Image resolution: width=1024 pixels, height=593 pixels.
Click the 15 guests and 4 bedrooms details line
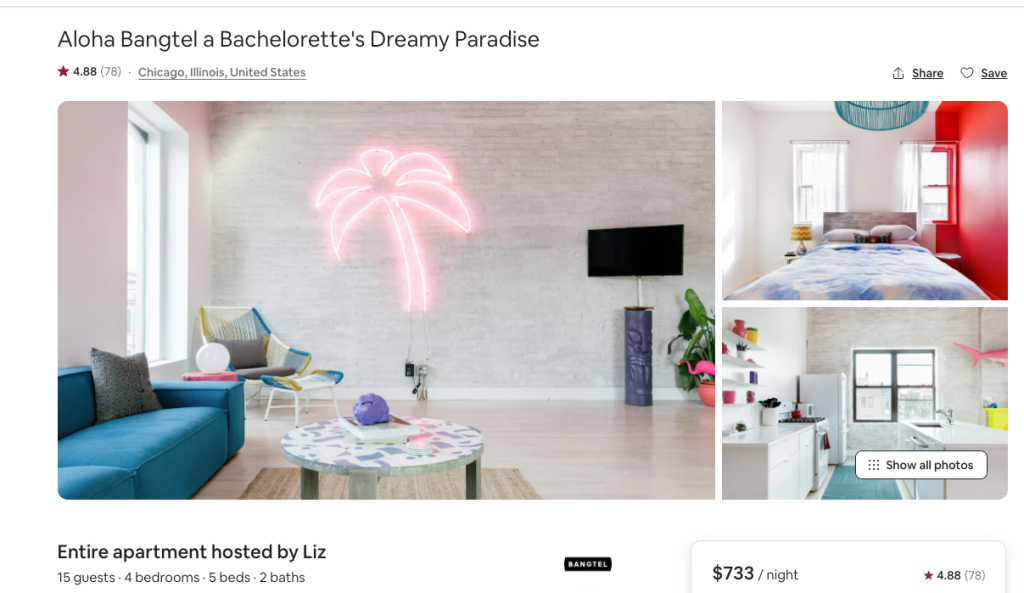click(181, 577)
